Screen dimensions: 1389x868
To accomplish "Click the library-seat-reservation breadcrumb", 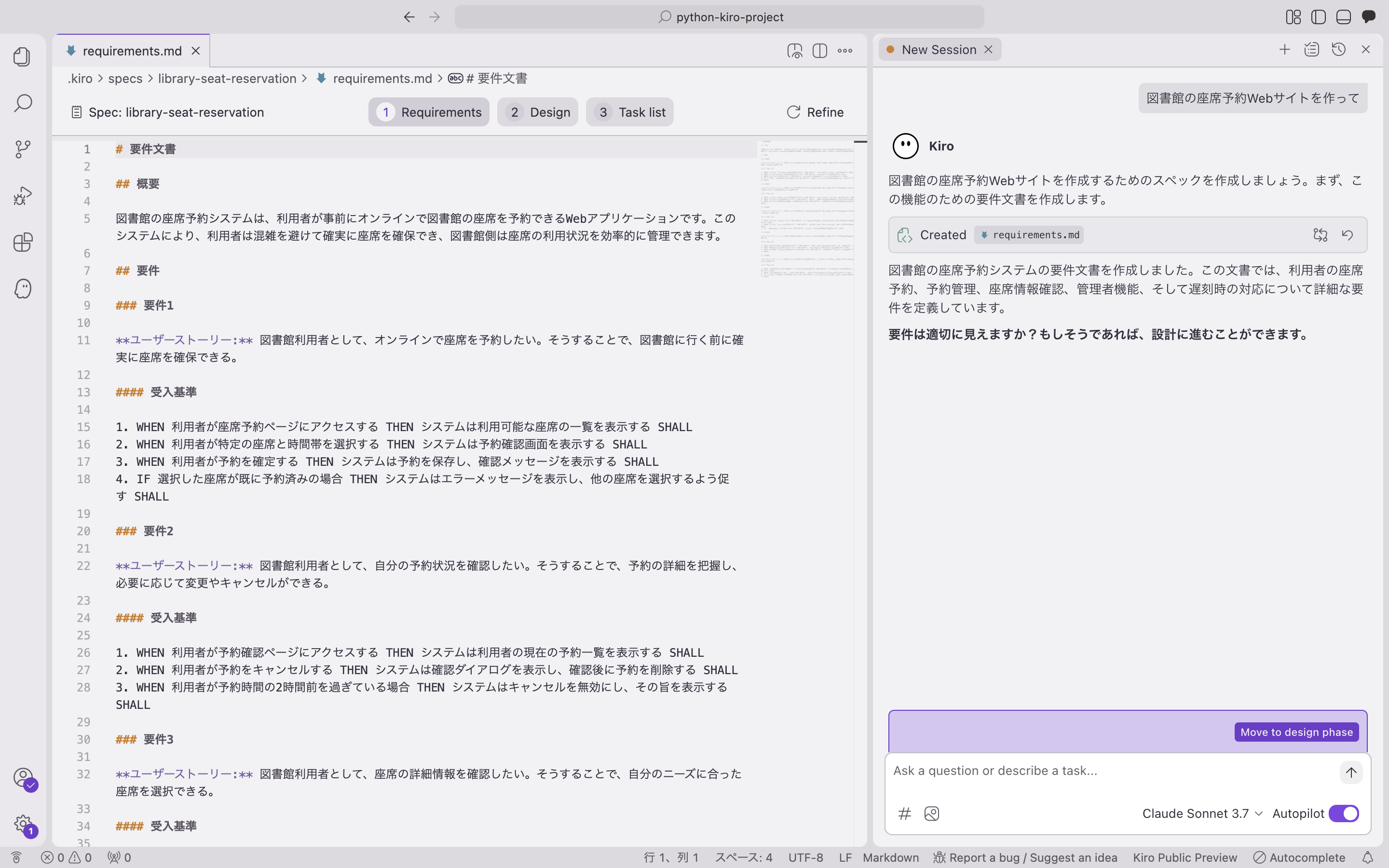I will click(x=227, y=79).
